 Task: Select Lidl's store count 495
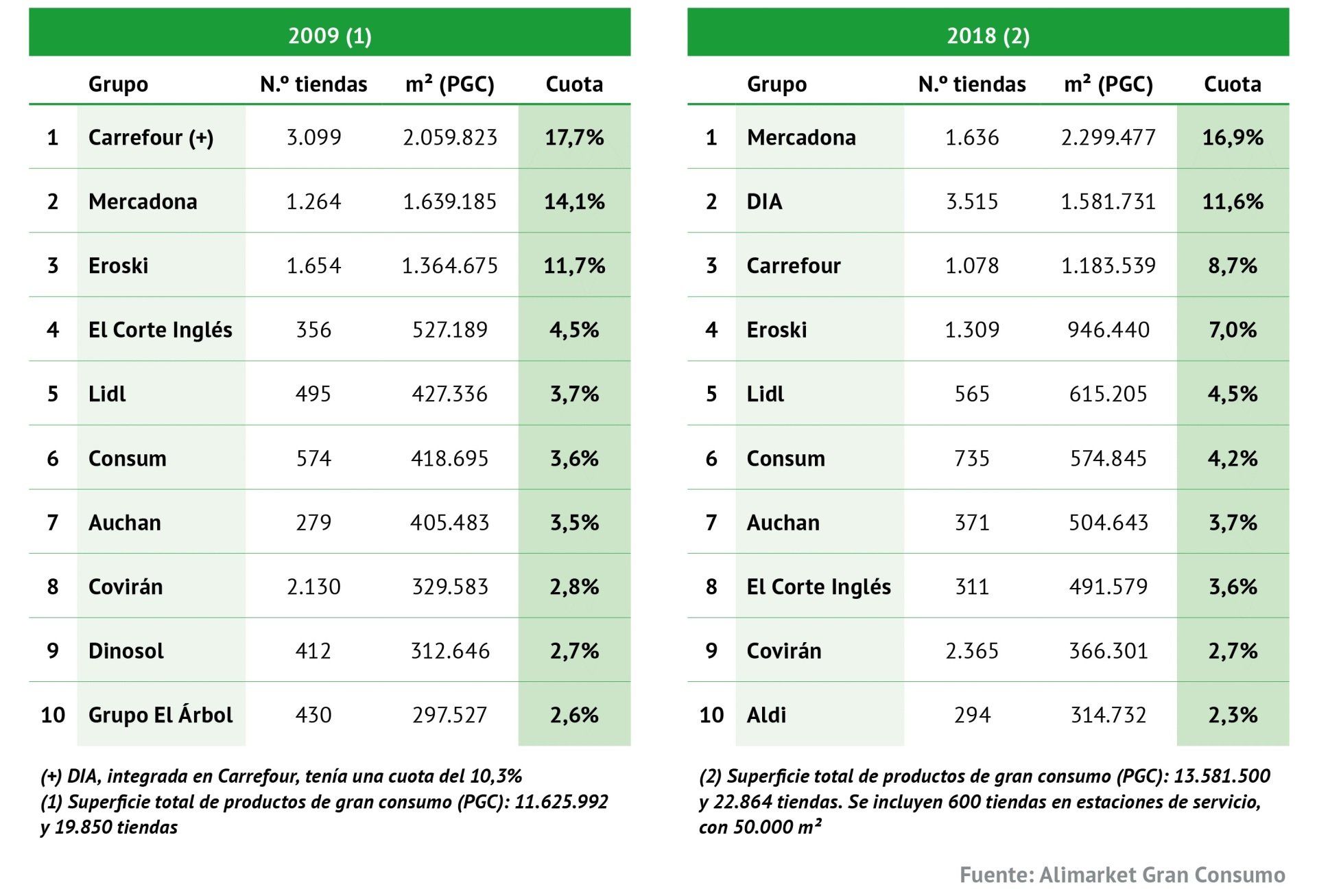click(313, 394)
